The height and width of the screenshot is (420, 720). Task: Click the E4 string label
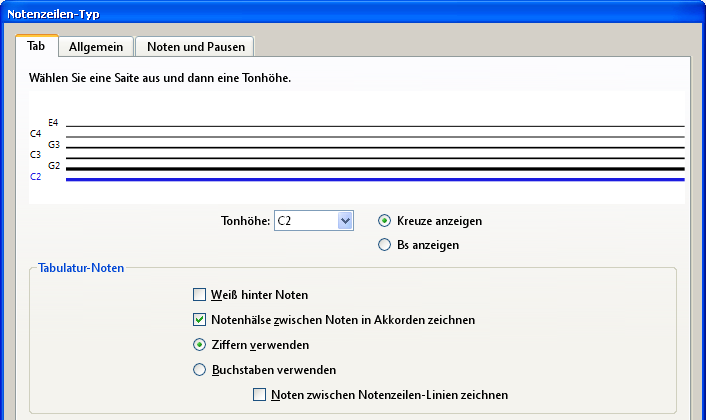point(53,123)
